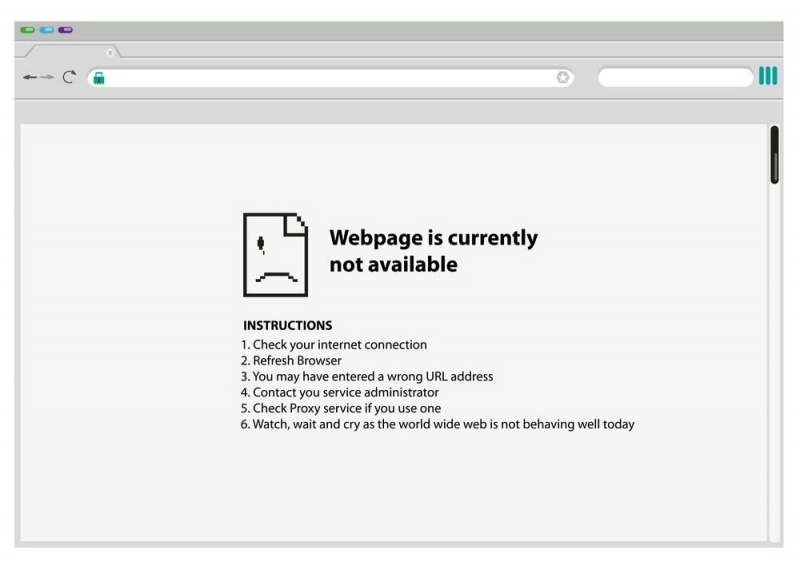Click the empty scrollbar track below thumb
This screenshot has height=565, width=800.
pyautogui.click(x=774, y=362)
